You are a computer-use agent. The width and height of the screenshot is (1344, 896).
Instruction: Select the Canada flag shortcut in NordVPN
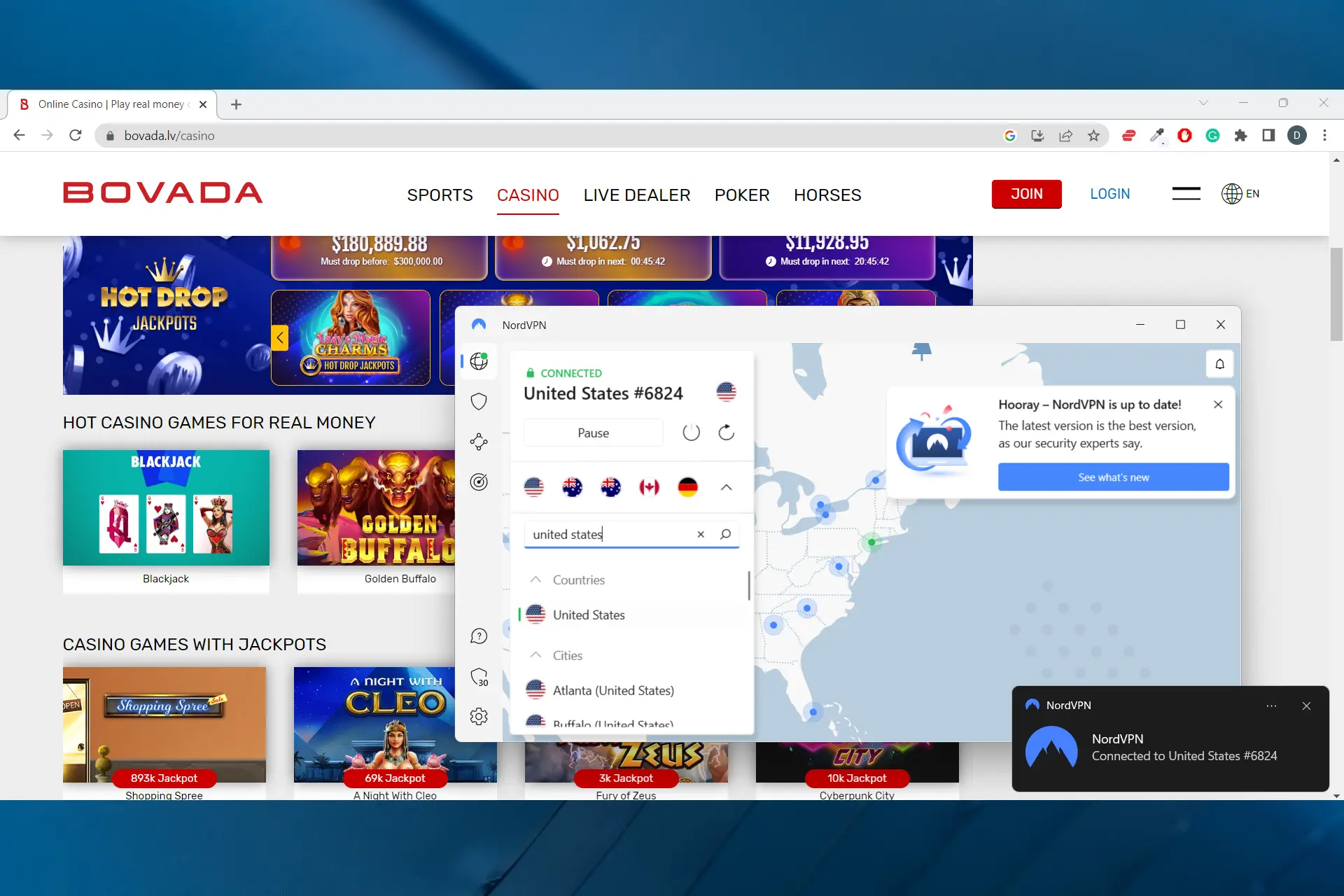[650, 487]
